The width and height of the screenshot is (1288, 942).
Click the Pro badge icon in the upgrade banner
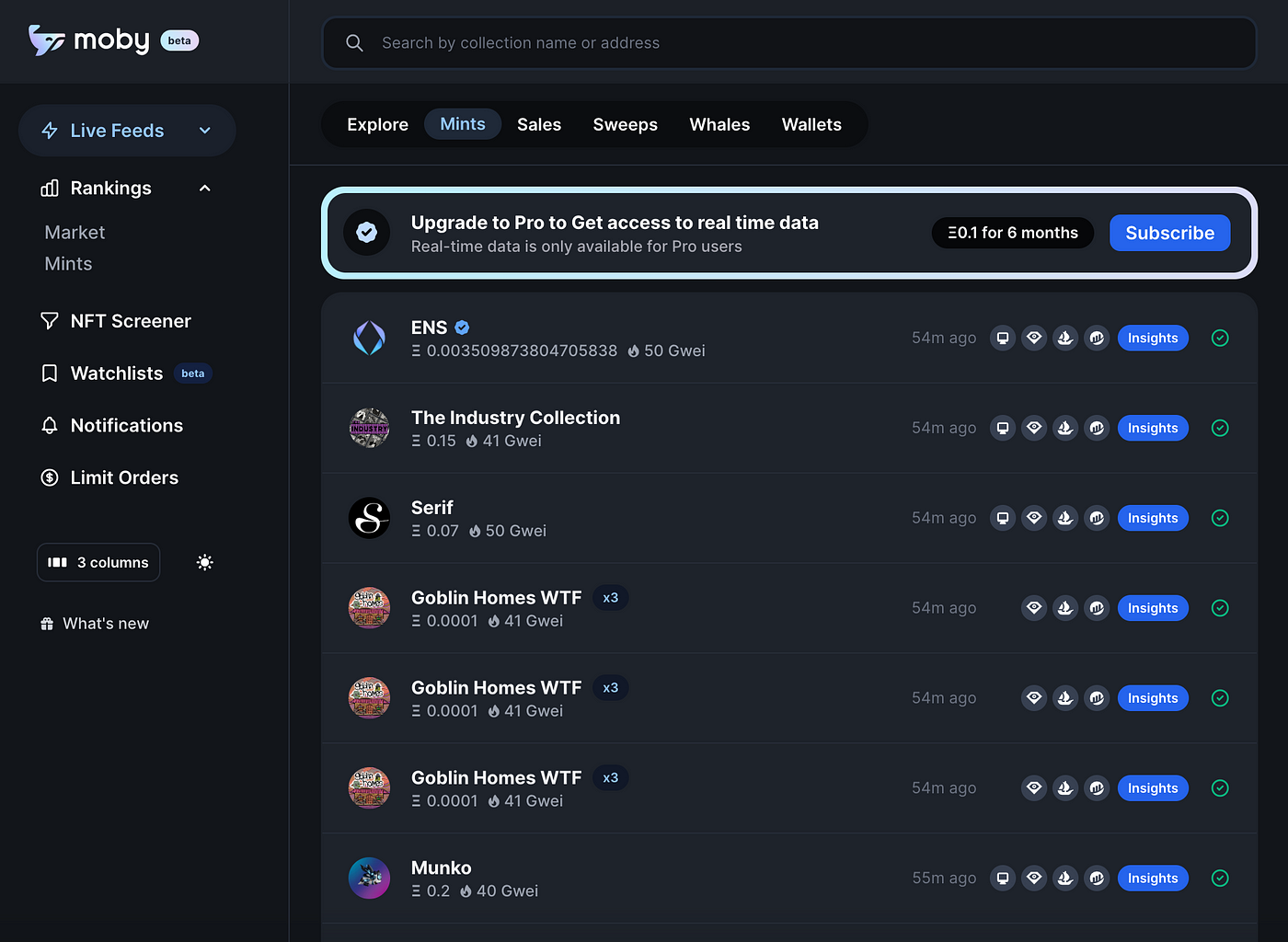[x=367, y=233]
